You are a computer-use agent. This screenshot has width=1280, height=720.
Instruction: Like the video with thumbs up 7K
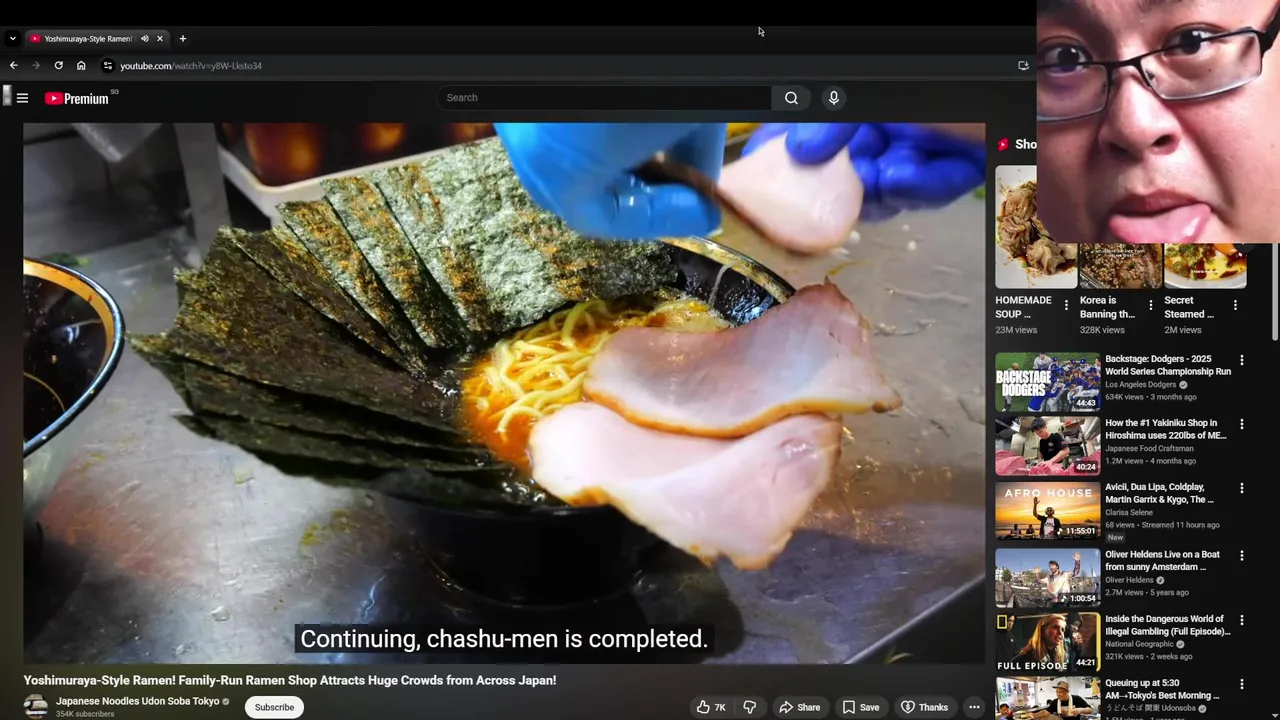[710, 707]
